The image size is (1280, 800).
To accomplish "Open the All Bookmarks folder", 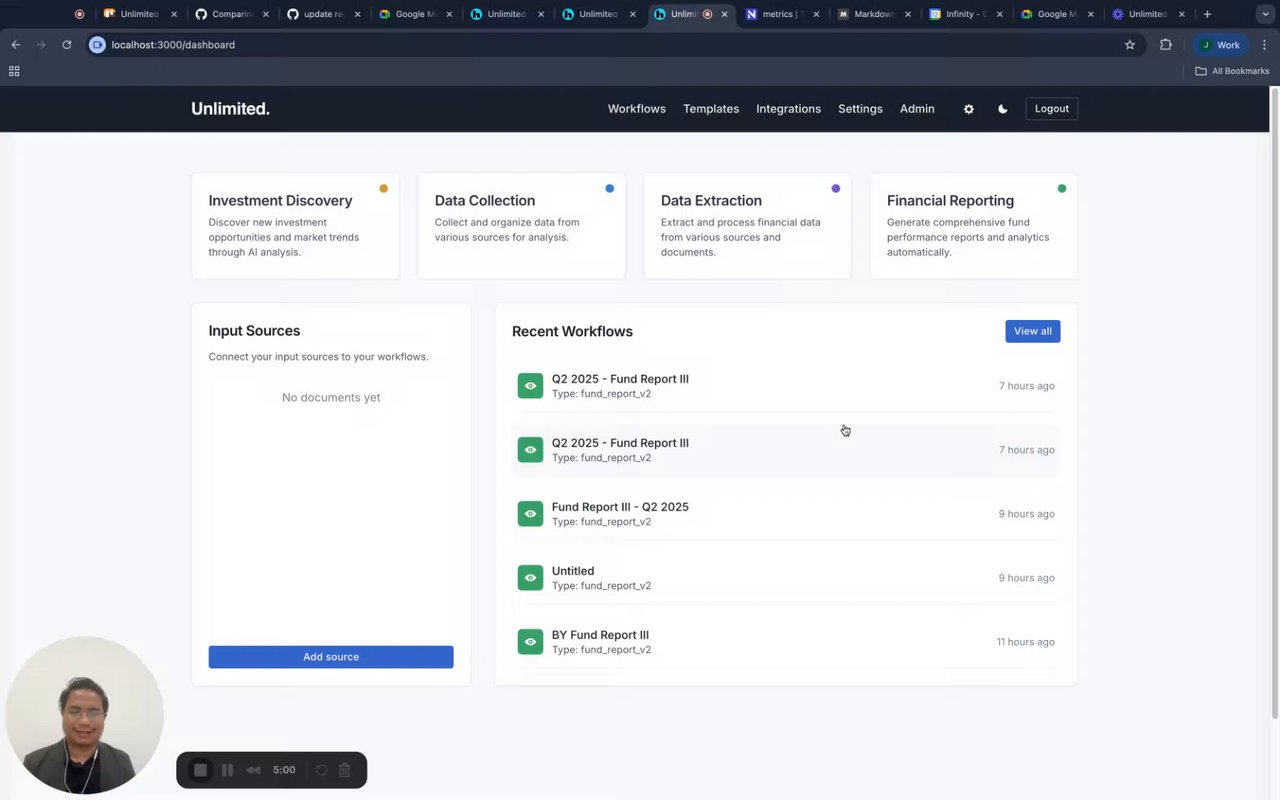I will tap(1232, 71).
